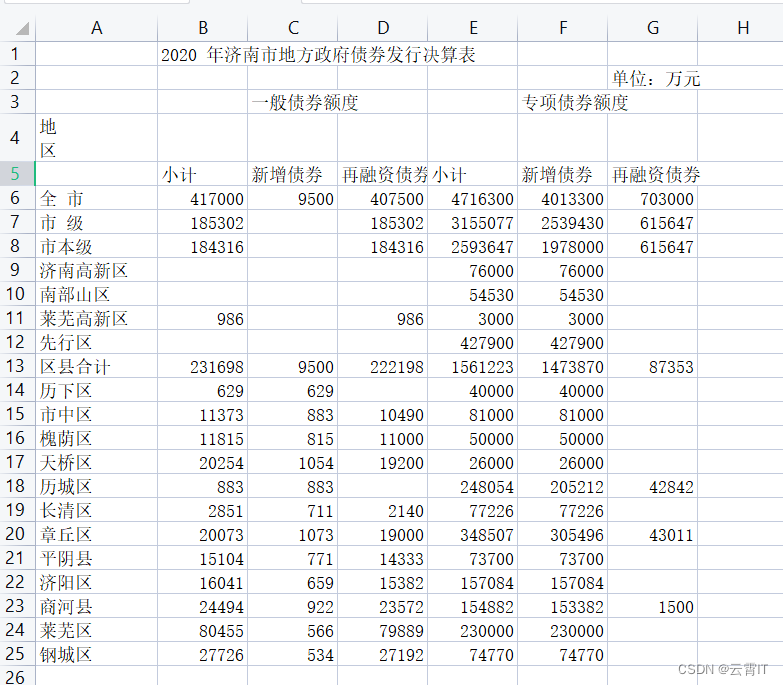Select column G header
Viewport: 783px width, 685px height.
click(x=653, y=28)
